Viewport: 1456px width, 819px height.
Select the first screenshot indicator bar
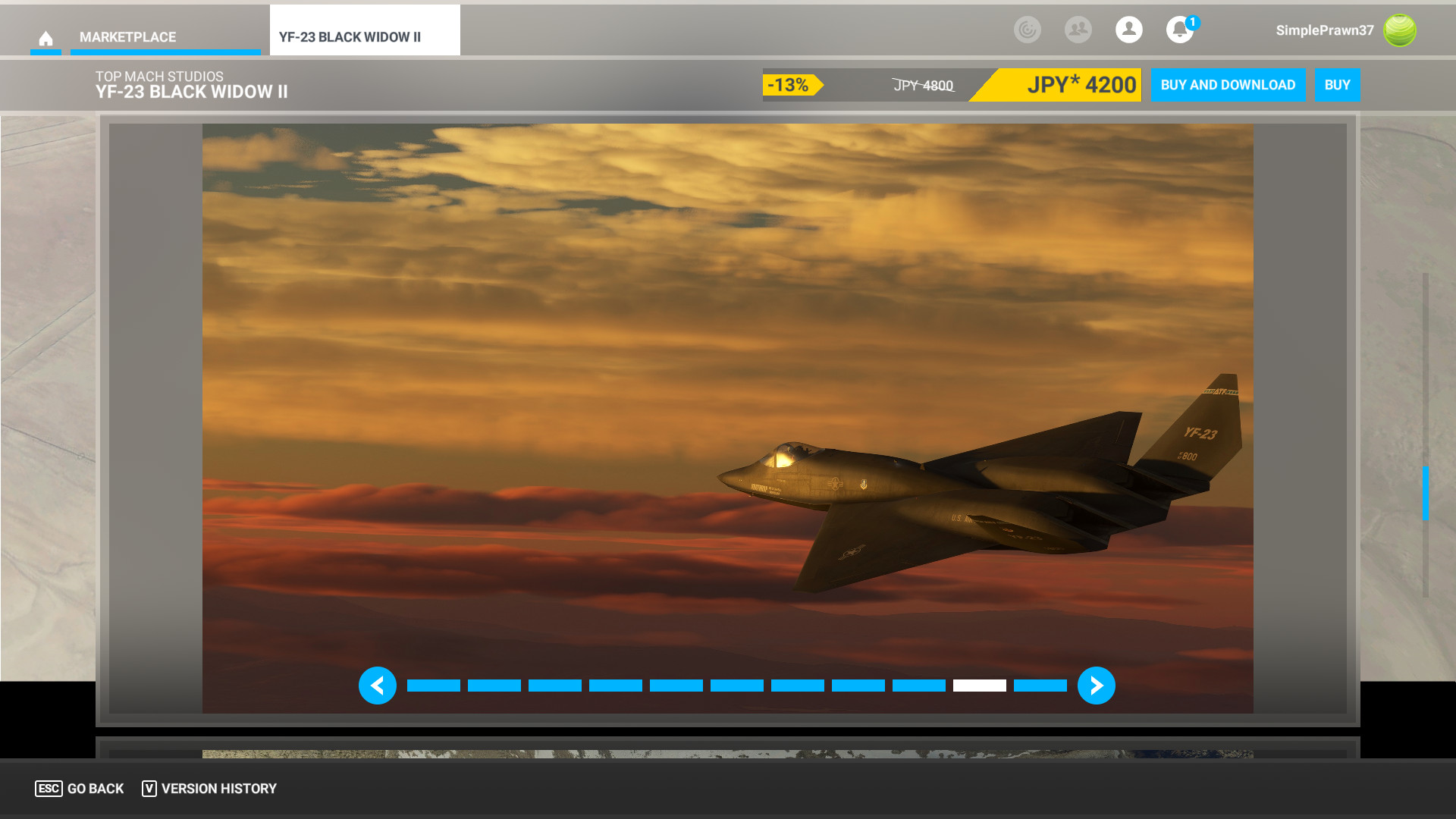(434, 686)
